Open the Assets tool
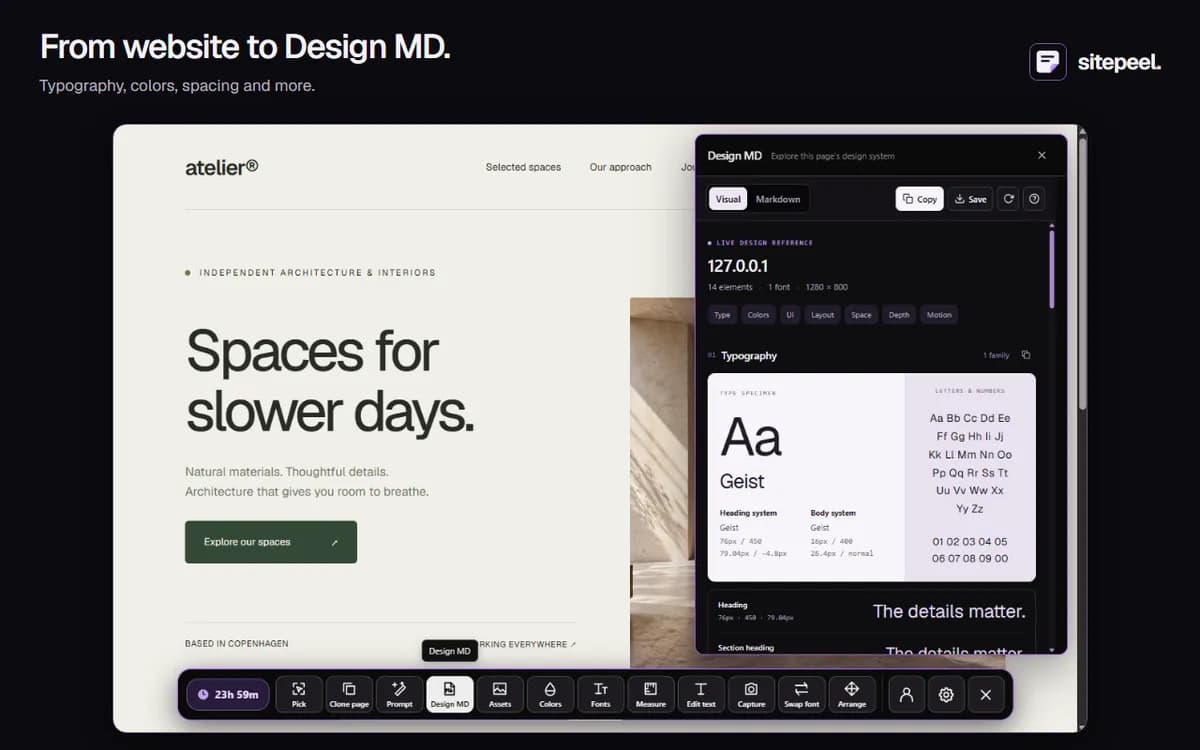This screenshot has width=1200, height=750. point(500,694)
